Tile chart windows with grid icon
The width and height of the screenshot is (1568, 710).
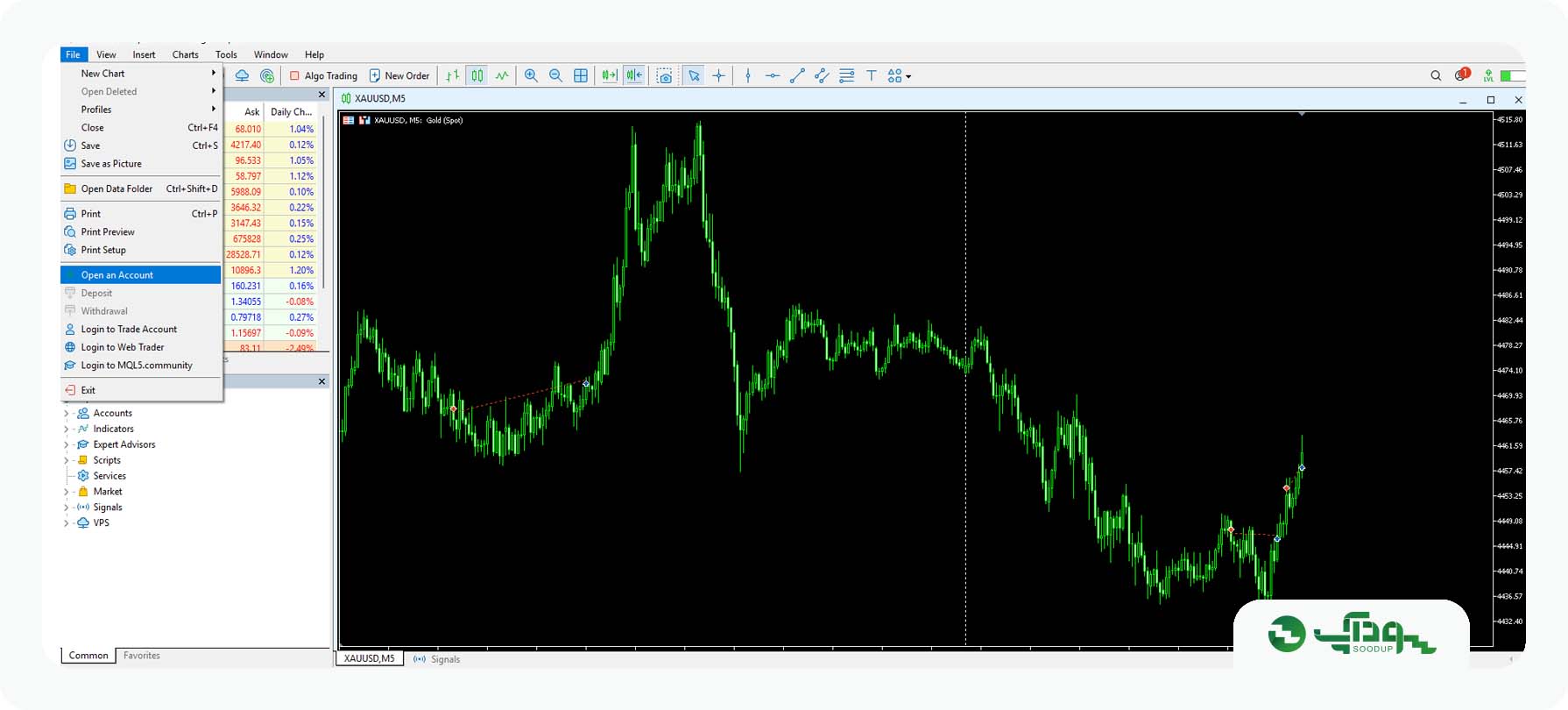click(x=581, y=76)
